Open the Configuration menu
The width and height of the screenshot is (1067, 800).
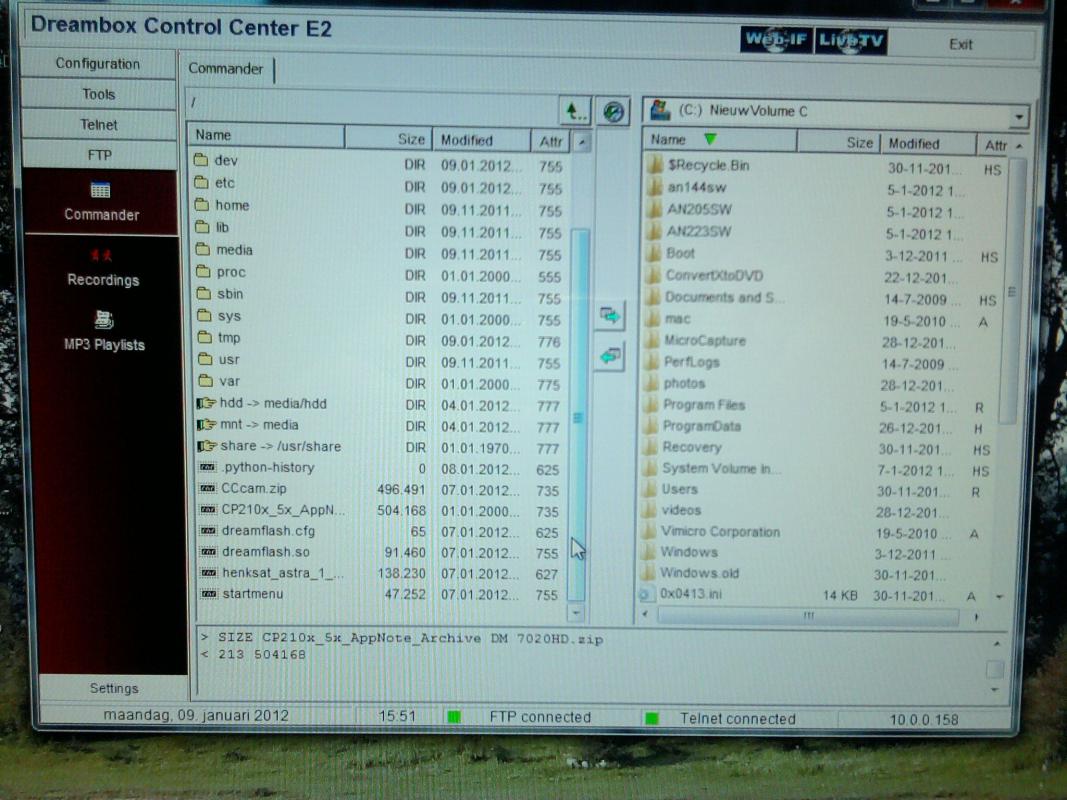pos(98,63)
